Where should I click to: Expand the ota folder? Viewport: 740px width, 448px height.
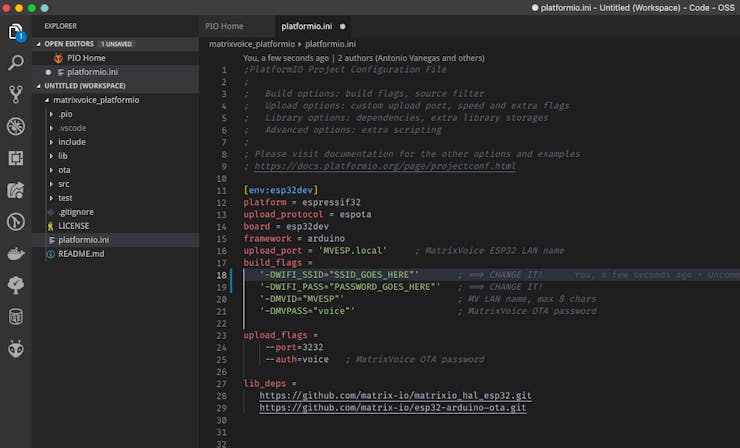(x=51, y=170)
